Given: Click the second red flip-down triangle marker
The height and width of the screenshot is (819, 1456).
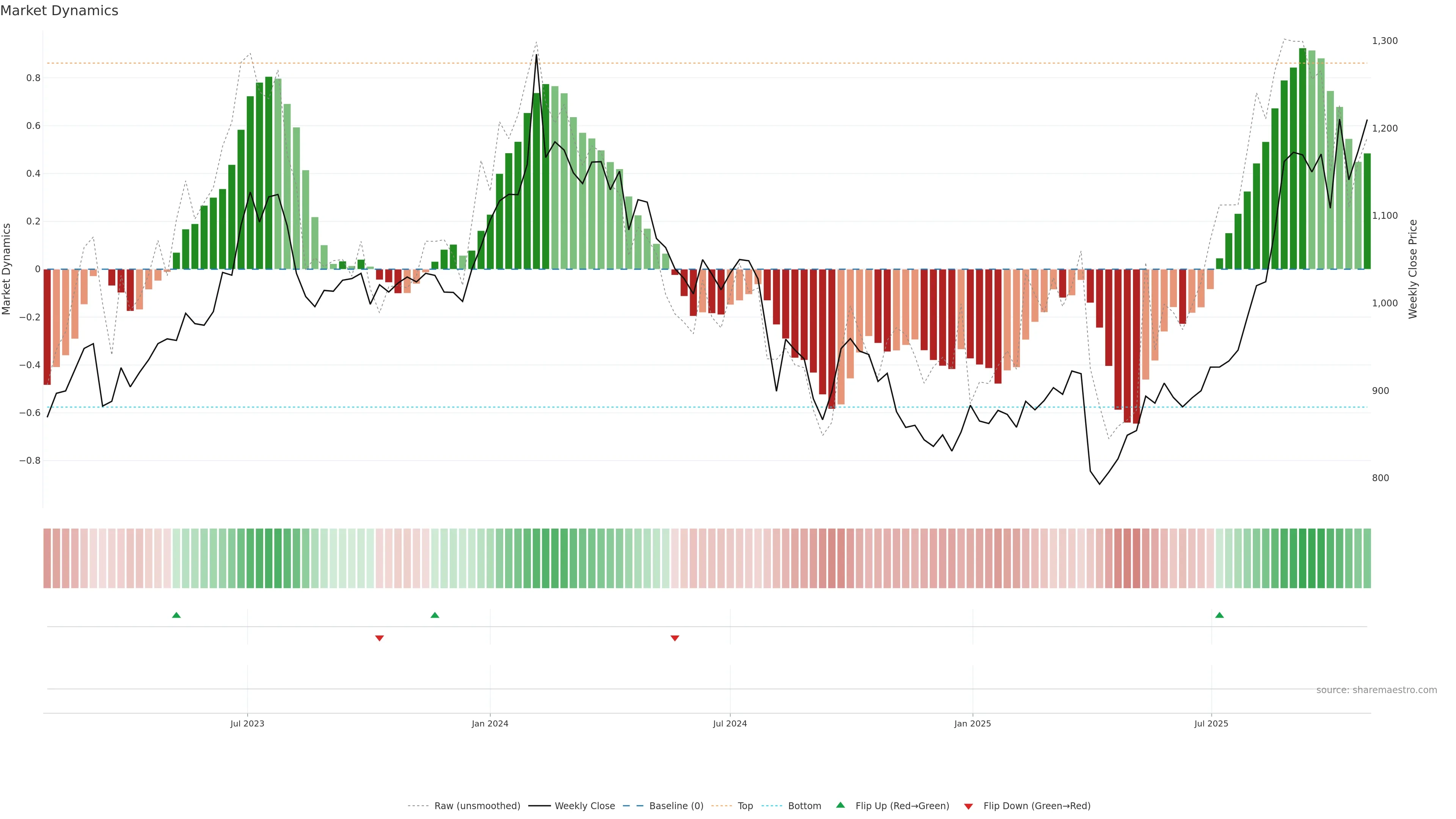Looking at the screenshot, I should (674, 638).
